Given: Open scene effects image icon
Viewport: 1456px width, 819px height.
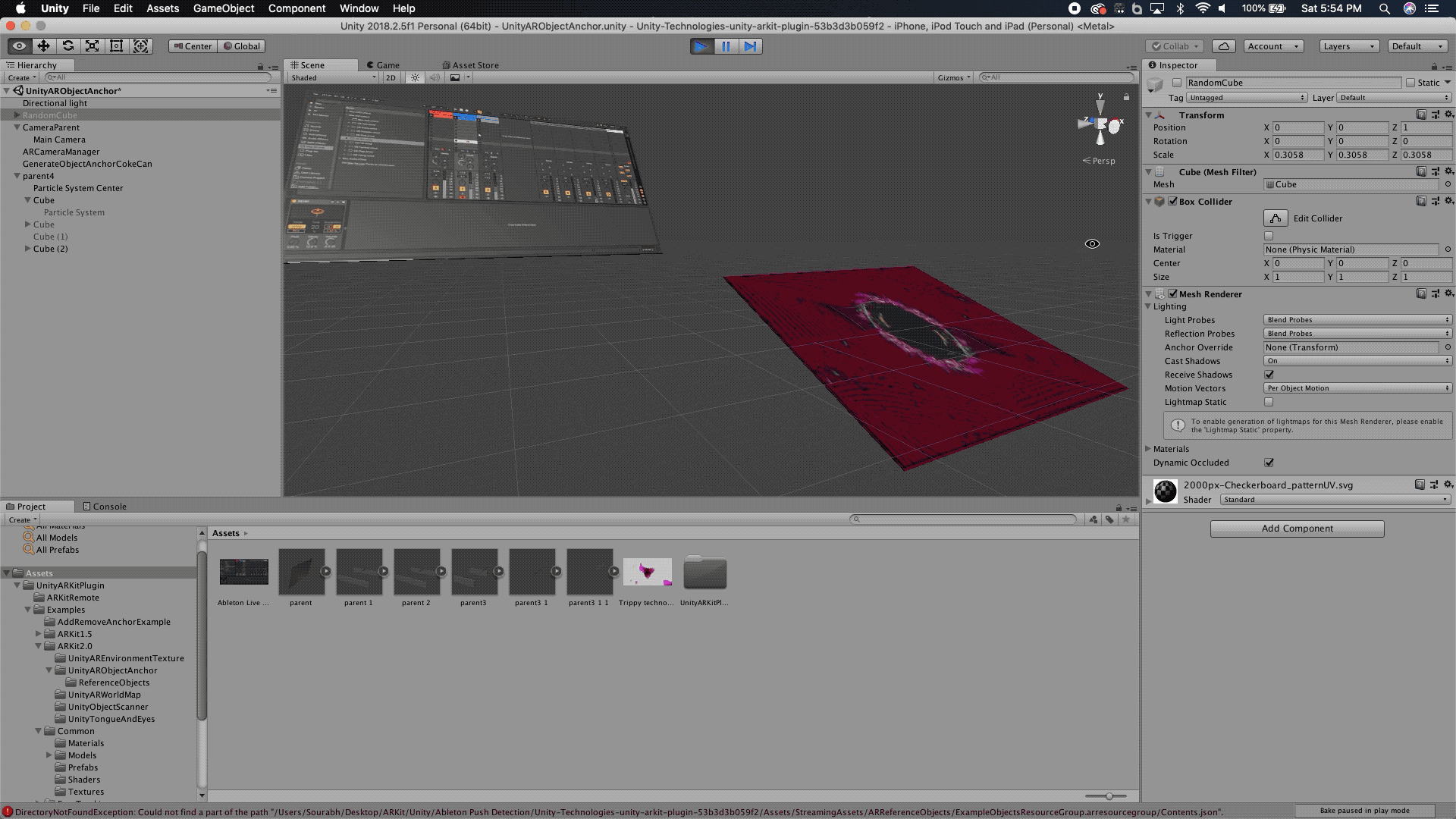Looking at the screenshot, I should click(455, 77).
